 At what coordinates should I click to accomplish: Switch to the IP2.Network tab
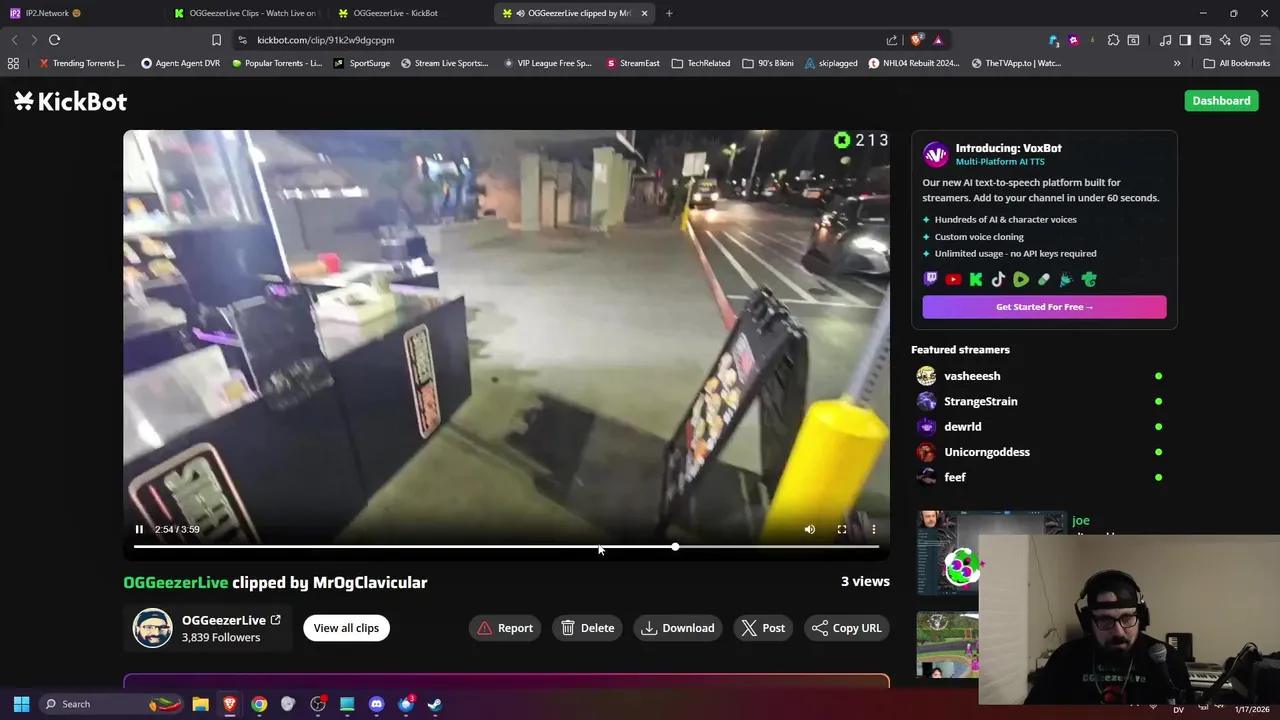click(80, 13)
